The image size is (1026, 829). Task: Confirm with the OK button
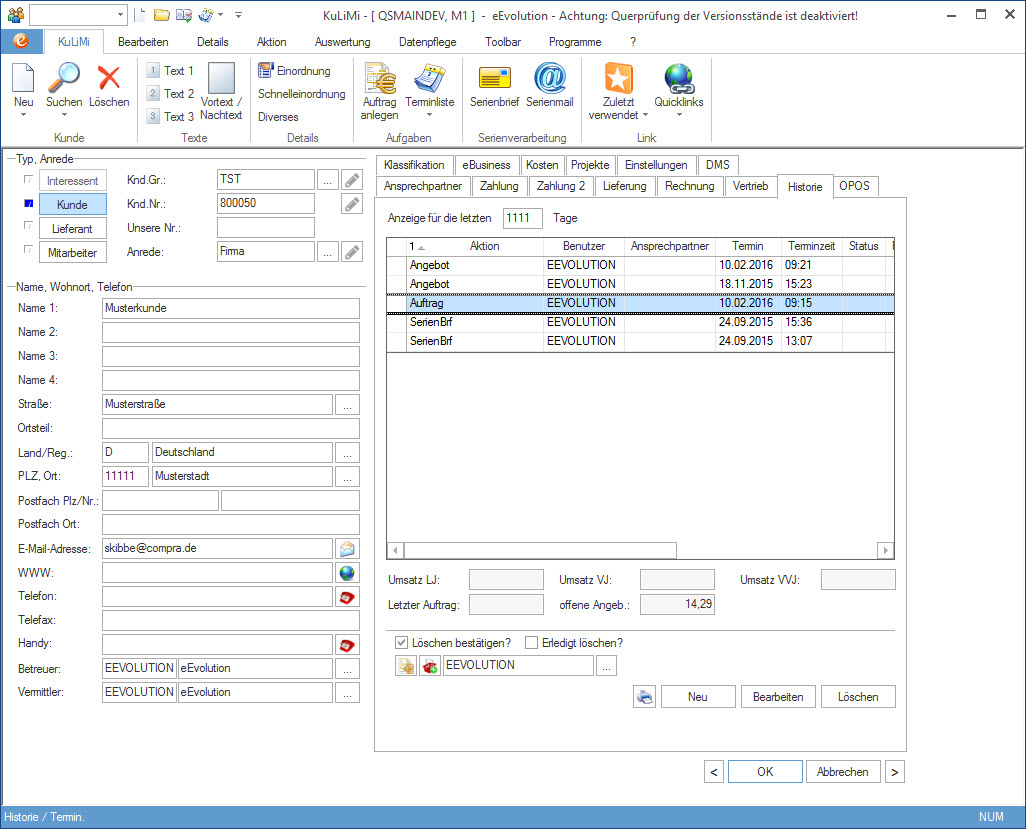(765, 772)
